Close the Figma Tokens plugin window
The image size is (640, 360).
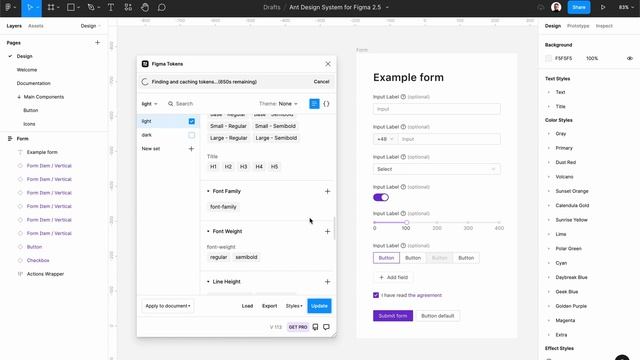(x=328, y=64)
